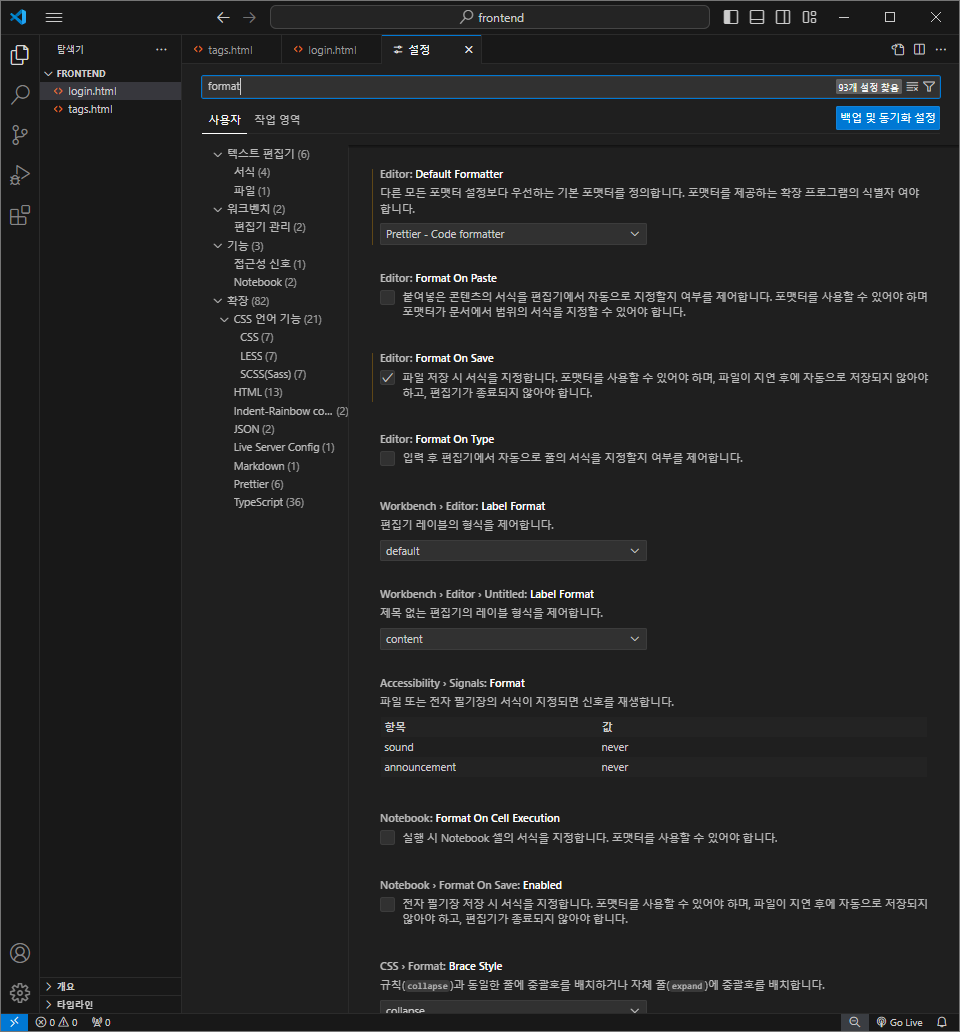This screenshot has height=1032, width=960.
Task: Split the editor to the right
Action: (x=919, y=49)
